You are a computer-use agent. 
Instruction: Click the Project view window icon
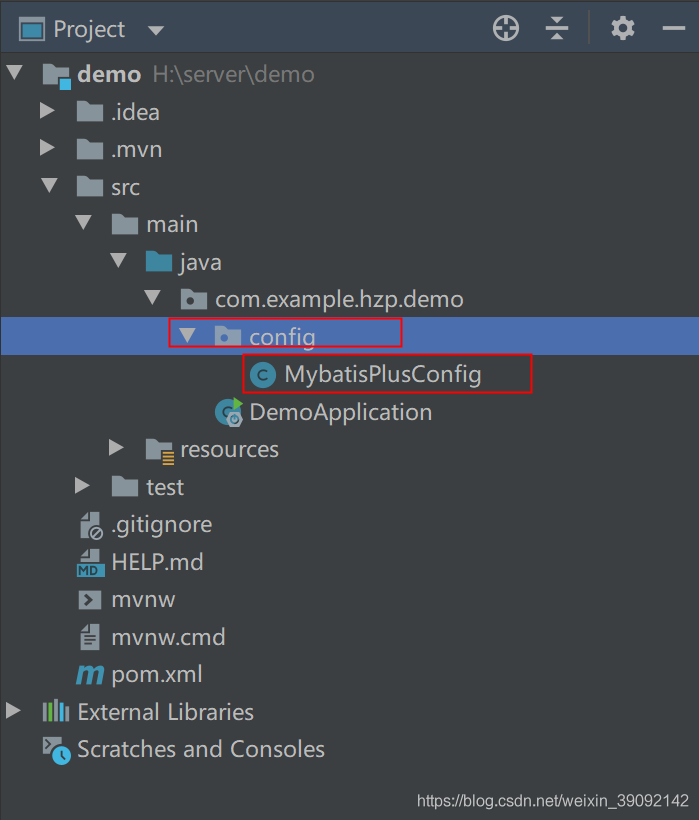click(31, 29)
